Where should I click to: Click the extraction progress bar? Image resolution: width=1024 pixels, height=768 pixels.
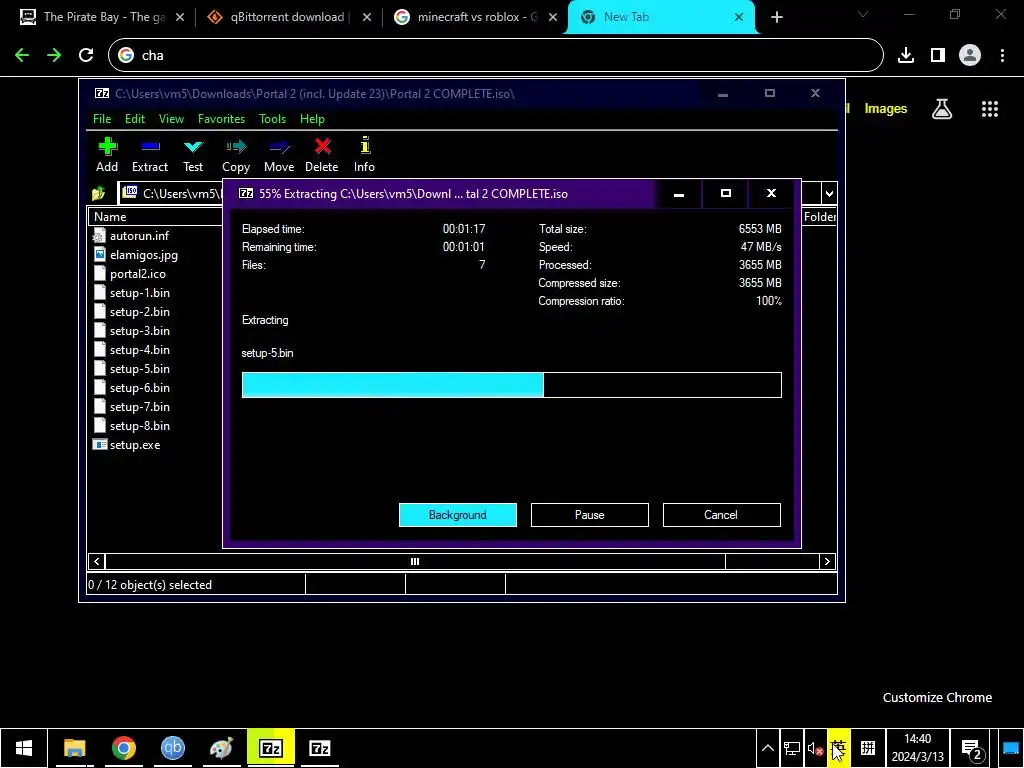tap(511, 385)
